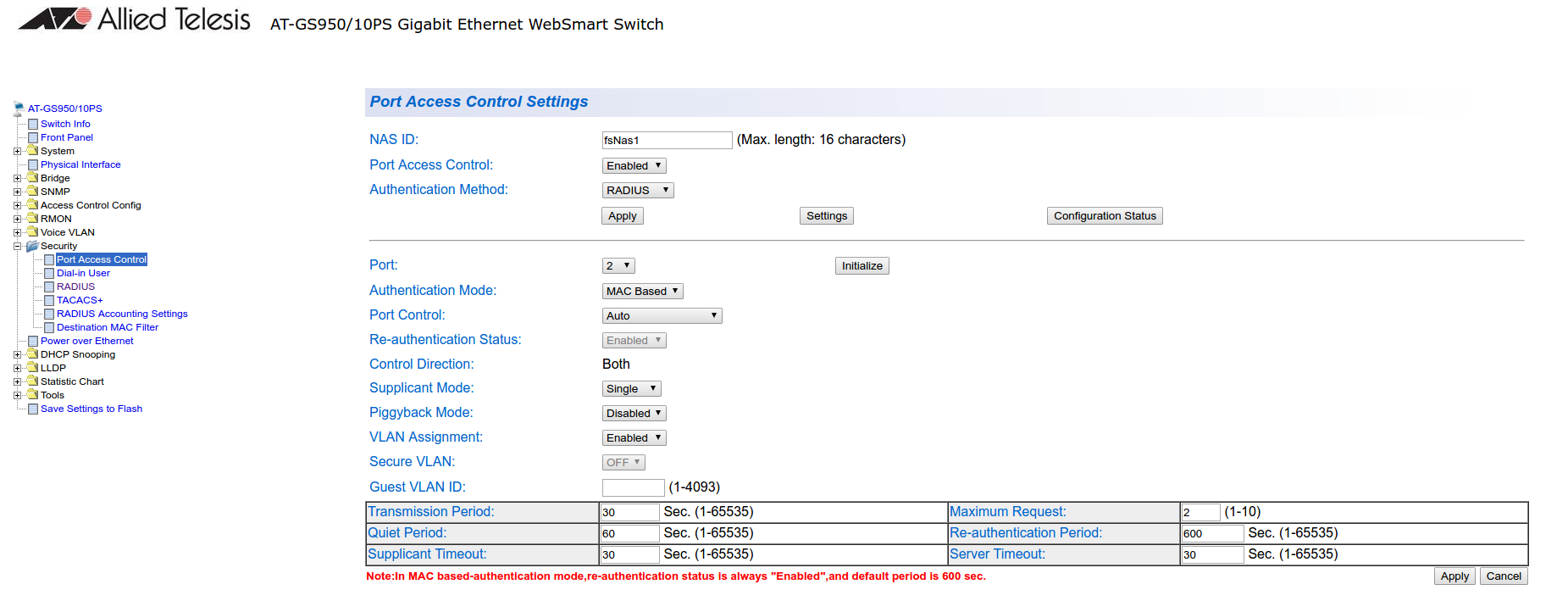The height and width of the screenshot is (601, 1568).
Task: Open the Authentication Mode MAC Based dropdown
Action: coord(642,292)
